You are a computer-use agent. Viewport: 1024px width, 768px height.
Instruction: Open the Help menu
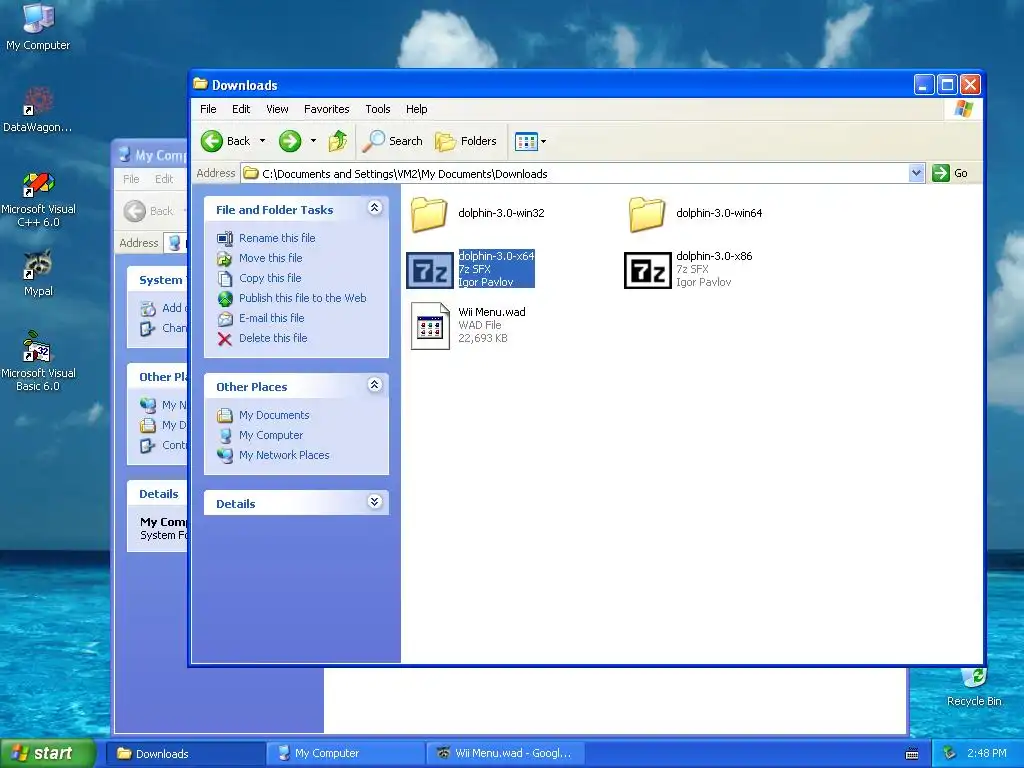click(x=417, y=109)
